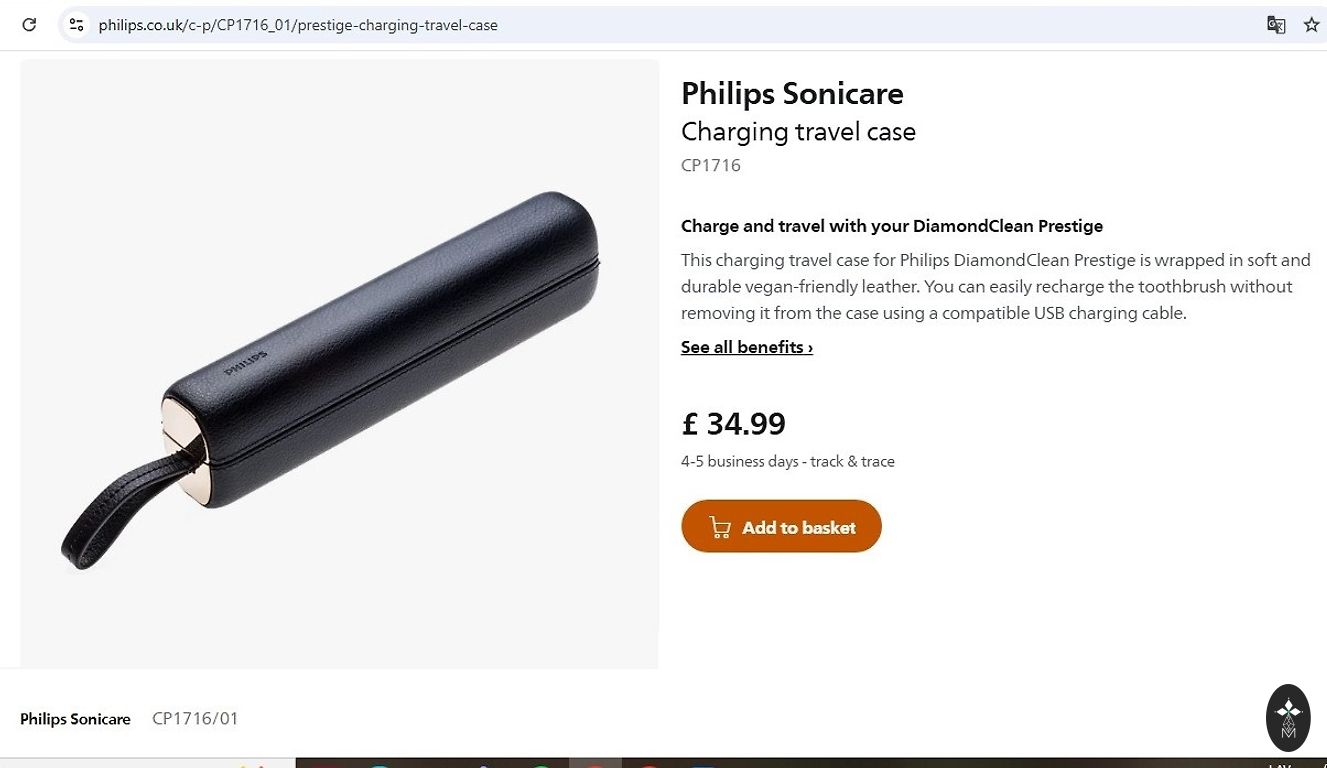
Task: Click the Charge and travel bold headline
Action: click(891, 226)
